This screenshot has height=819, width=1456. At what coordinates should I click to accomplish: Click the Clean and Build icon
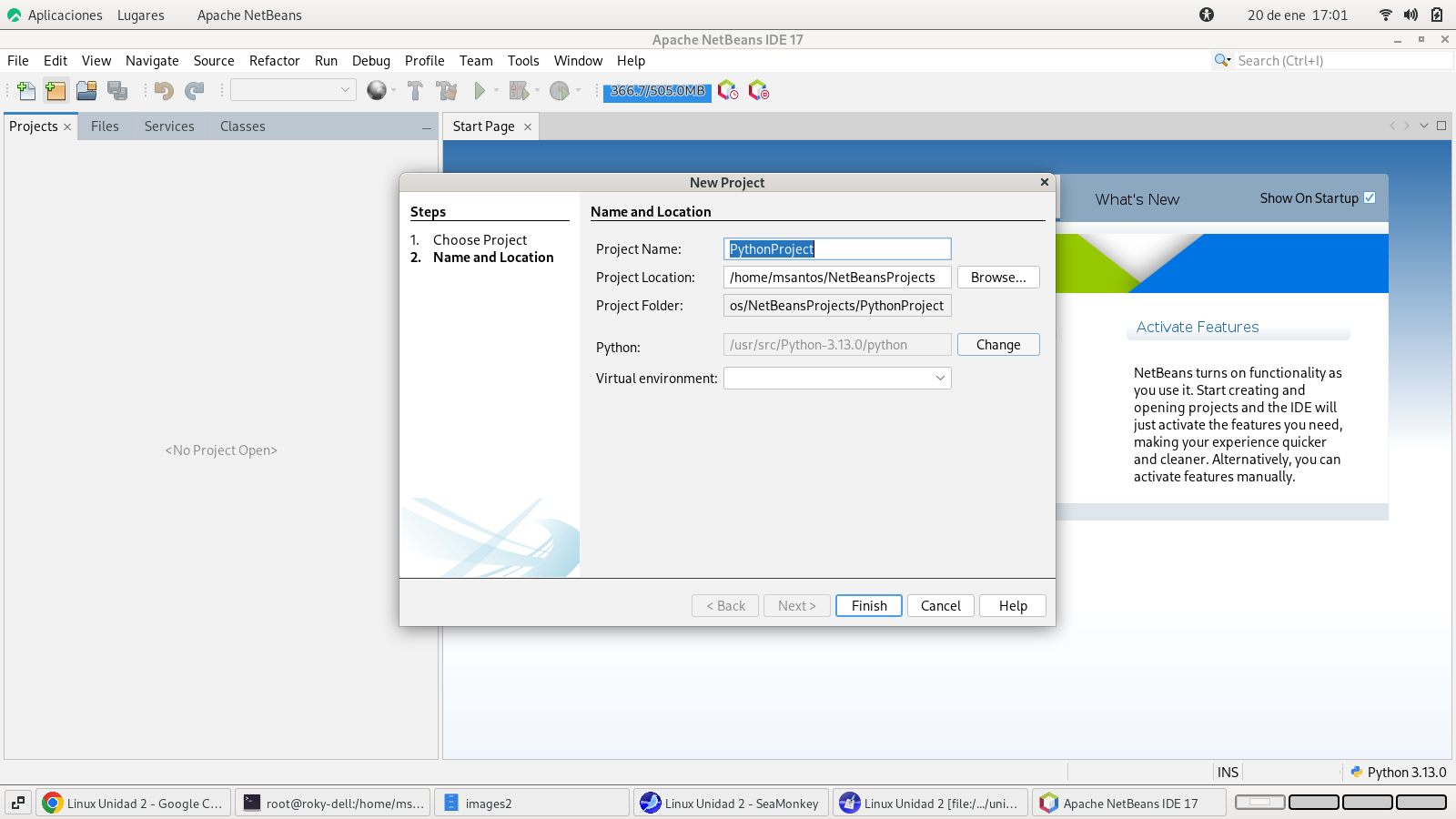coord(446,91)
